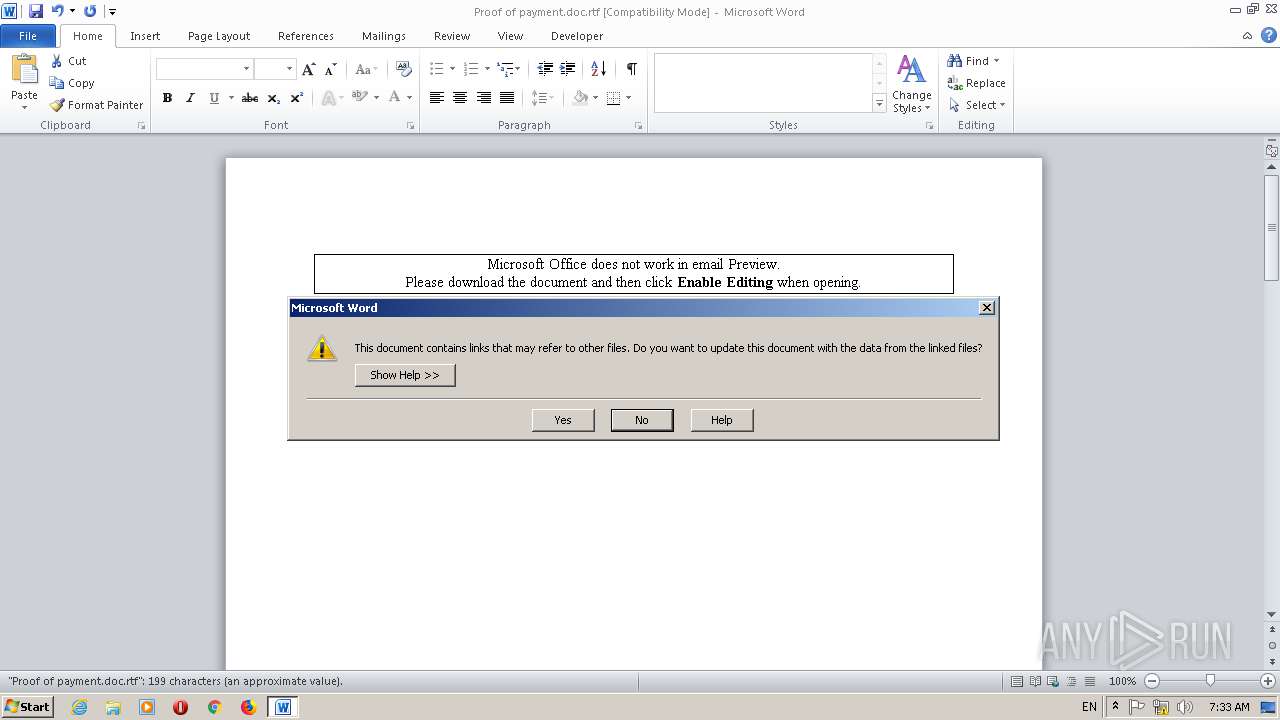
Task: Click the Shrink Font icon
Action: coord(330,69)
